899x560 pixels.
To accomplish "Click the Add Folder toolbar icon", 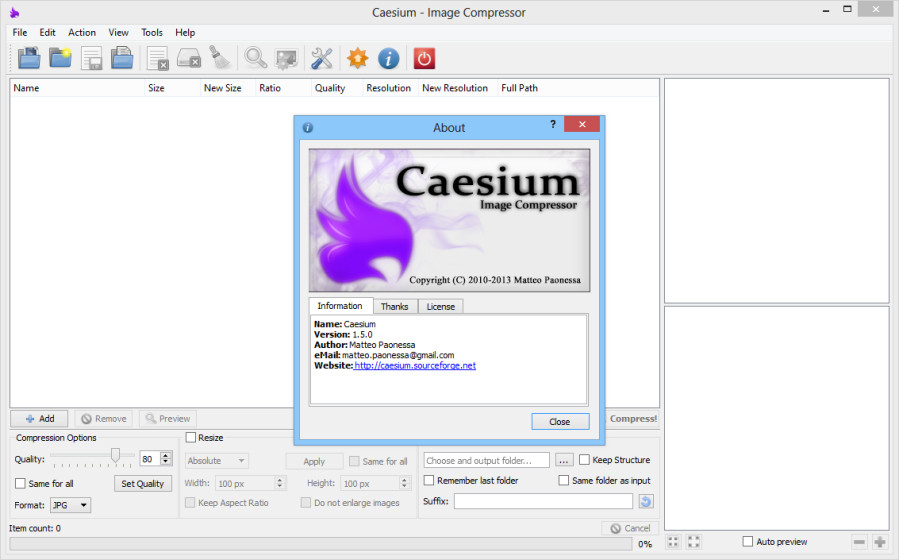I will 60,58.
